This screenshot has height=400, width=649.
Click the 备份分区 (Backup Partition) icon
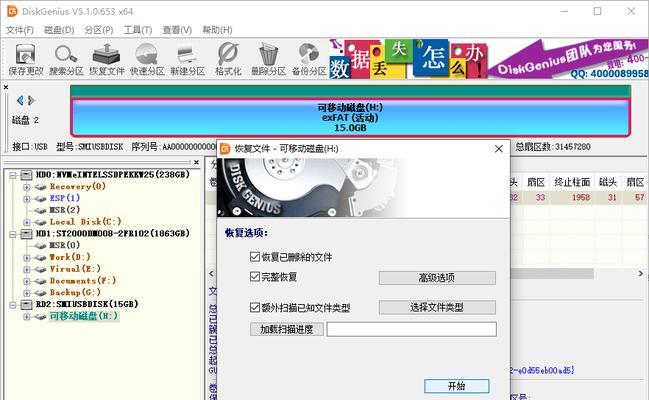pos(308,56)
